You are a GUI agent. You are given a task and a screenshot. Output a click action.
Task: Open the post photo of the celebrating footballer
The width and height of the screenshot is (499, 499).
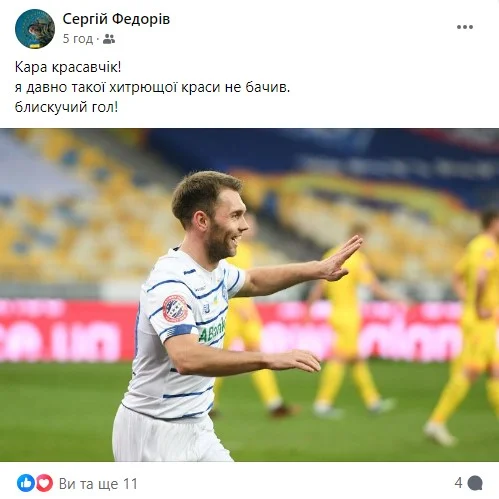[249, 295]
